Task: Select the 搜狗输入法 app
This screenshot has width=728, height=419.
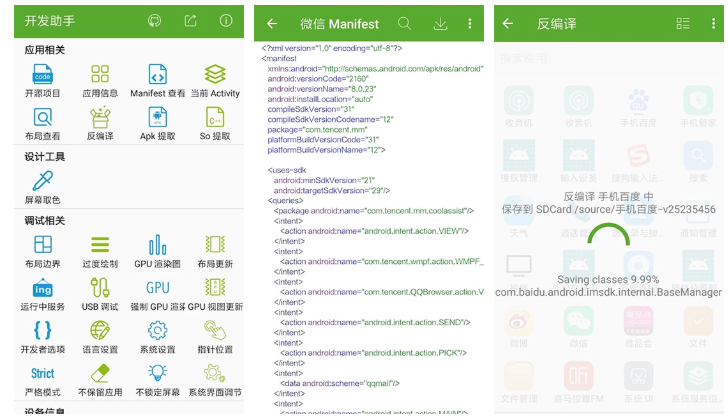Action: (638, 162)
